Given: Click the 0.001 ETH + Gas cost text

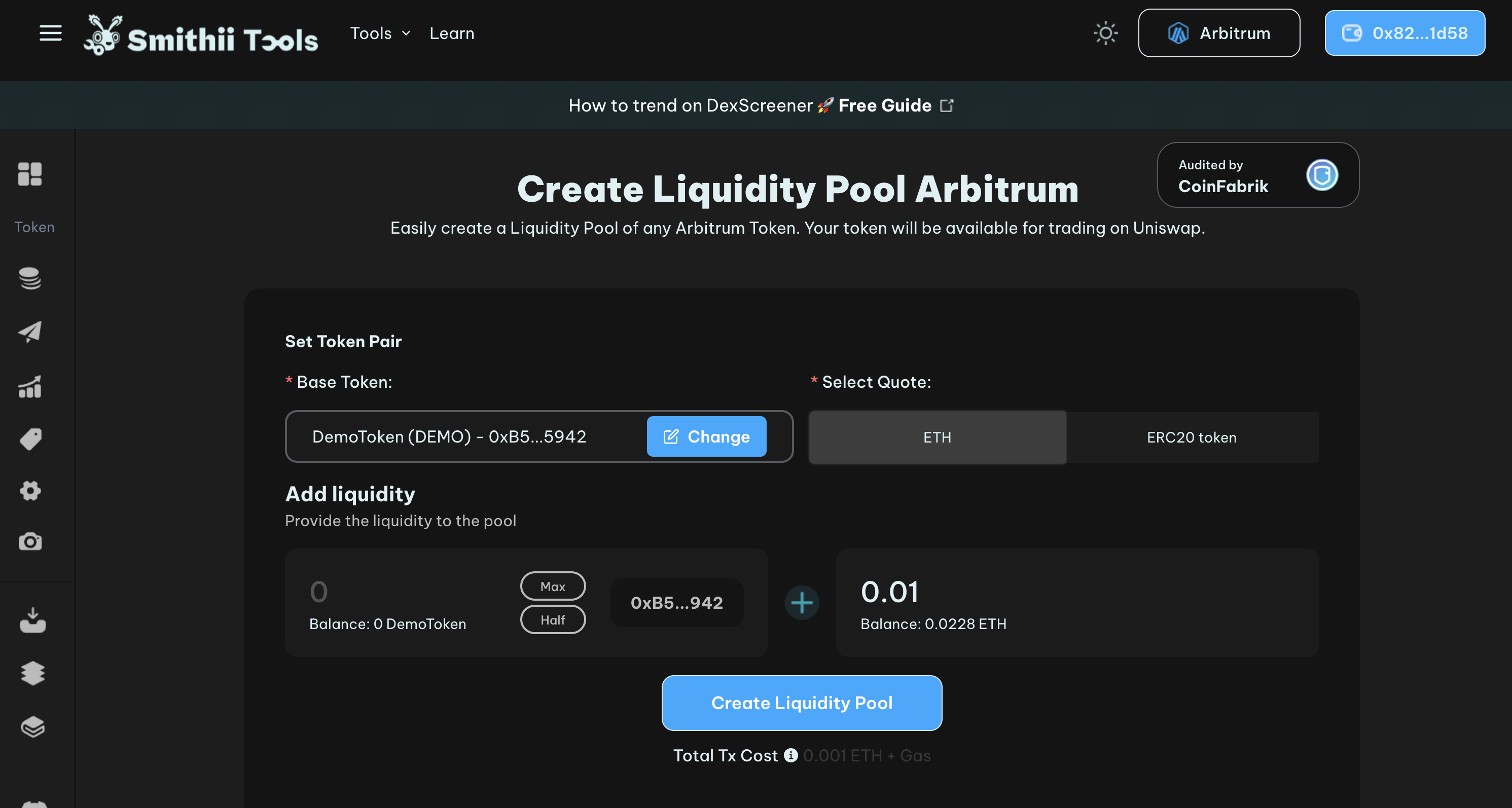Looking at the screenshot, I should click(867, 755).
